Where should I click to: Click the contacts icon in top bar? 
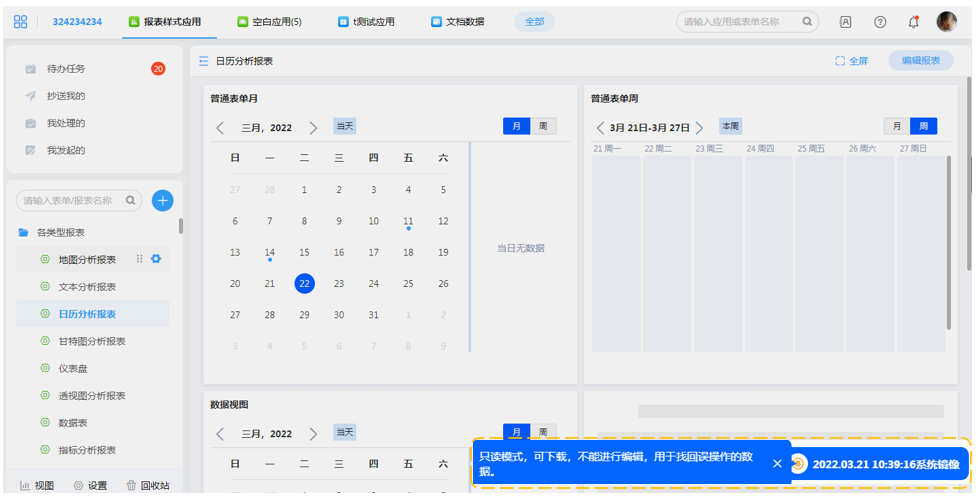[845, 21]
